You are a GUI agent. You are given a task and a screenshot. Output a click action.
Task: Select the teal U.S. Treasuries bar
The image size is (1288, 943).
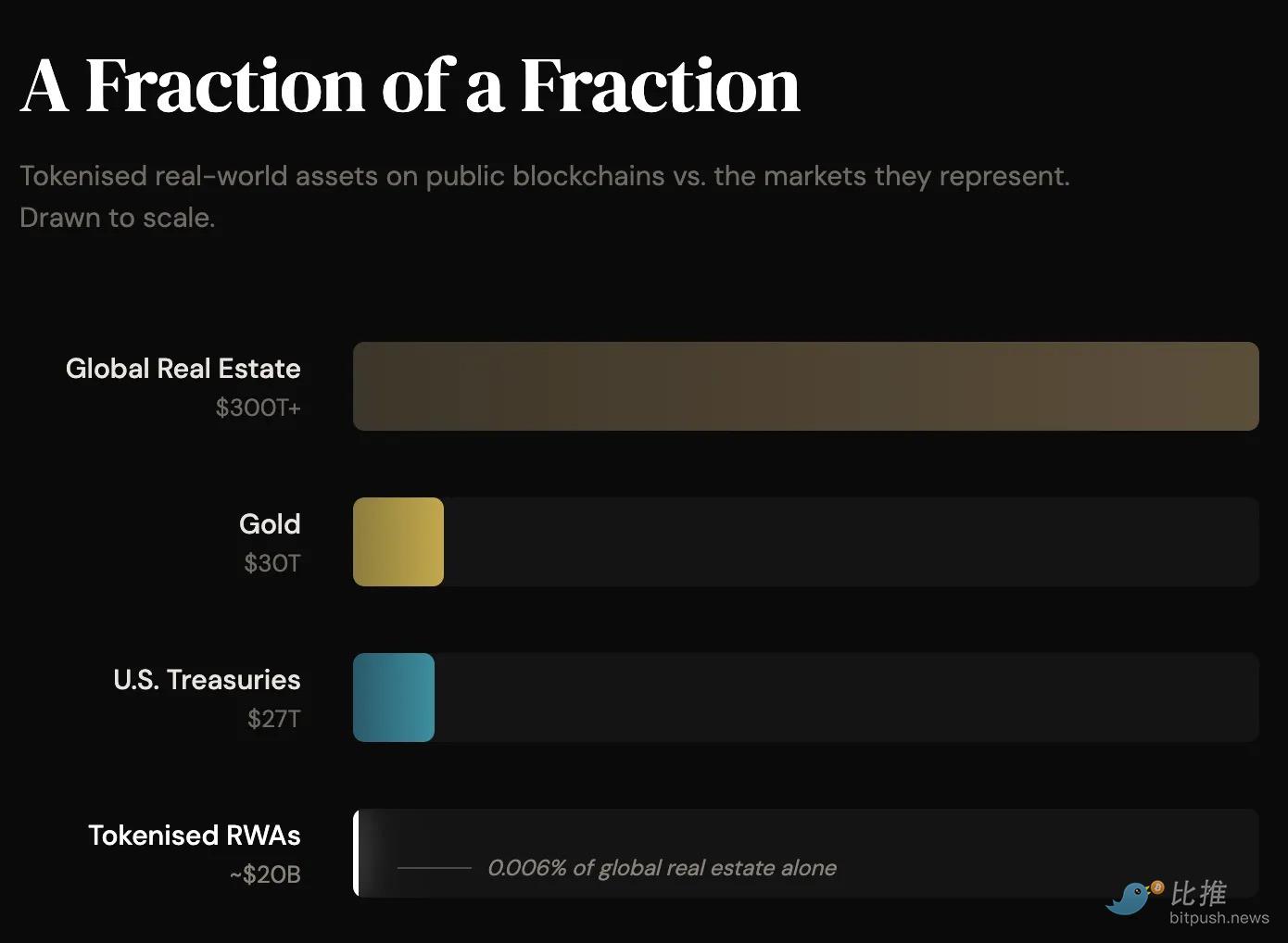coord(394,698)
